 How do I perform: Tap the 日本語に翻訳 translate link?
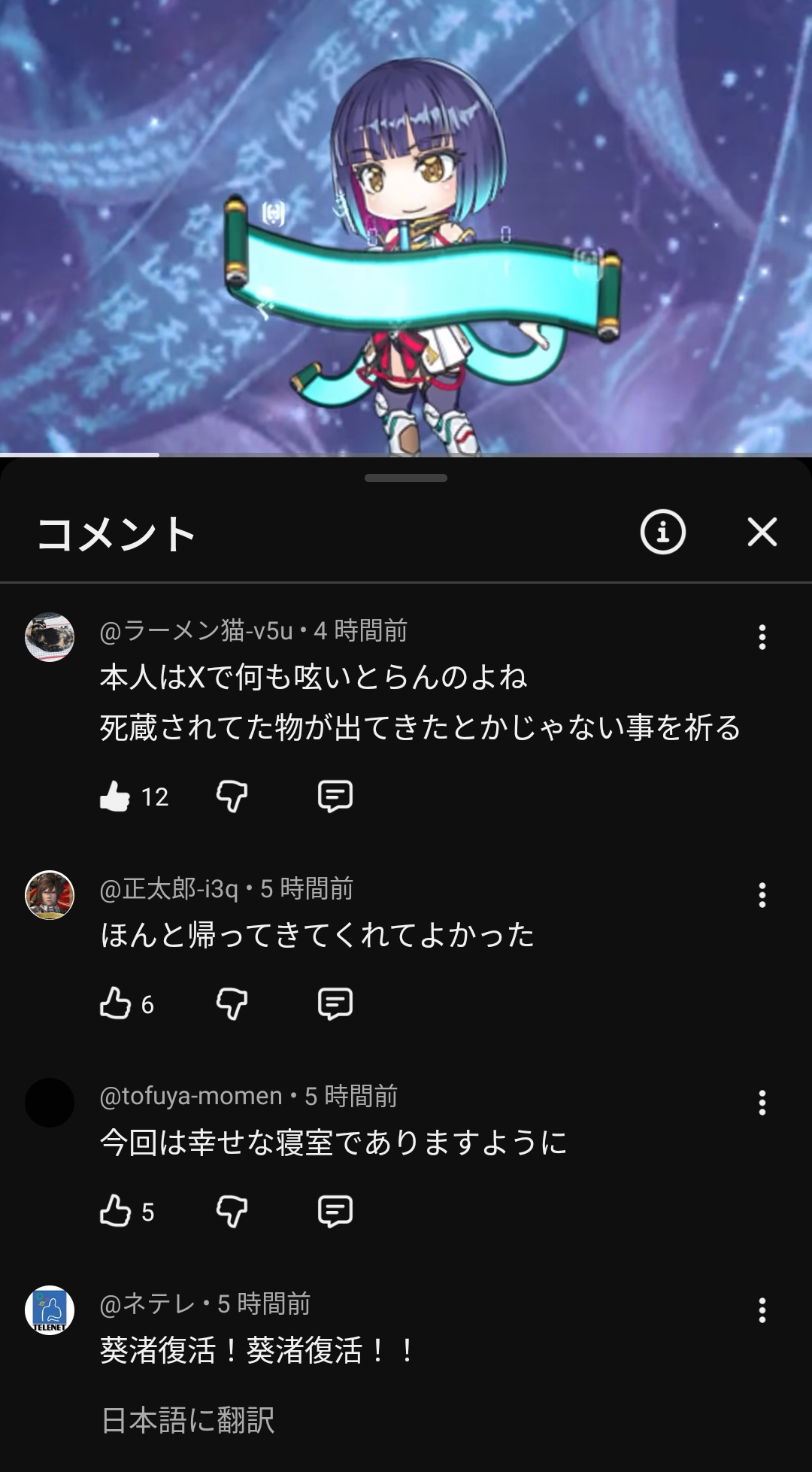pos(188,1420)
